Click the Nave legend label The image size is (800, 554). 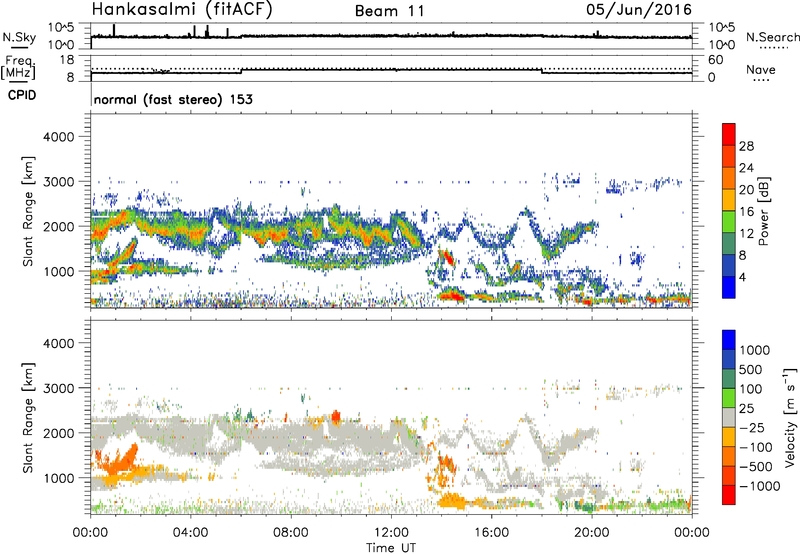pyautogui.click(x=761, y=69)
